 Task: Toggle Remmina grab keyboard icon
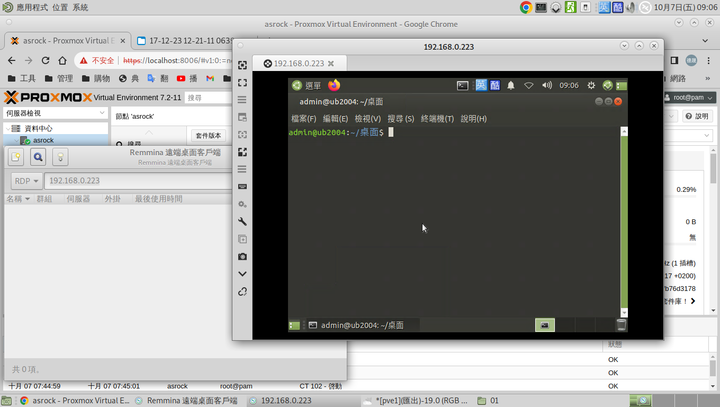point(242,187)
